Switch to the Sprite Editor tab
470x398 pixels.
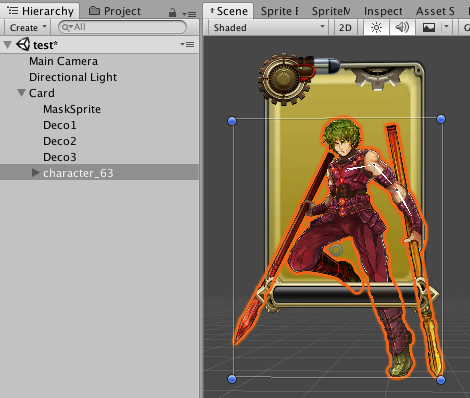tap(279, 11)
